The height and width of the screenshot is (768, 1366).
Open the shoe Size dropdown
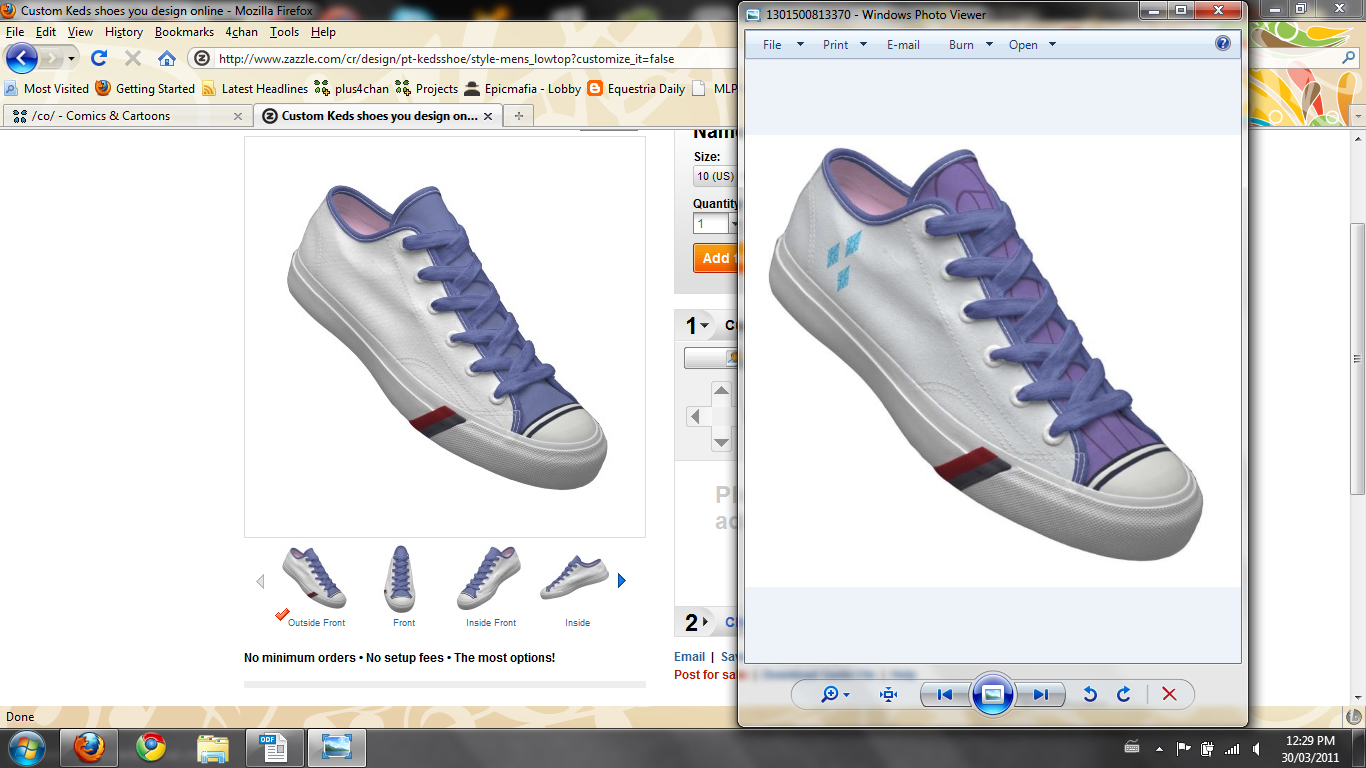tap(716, 176)
